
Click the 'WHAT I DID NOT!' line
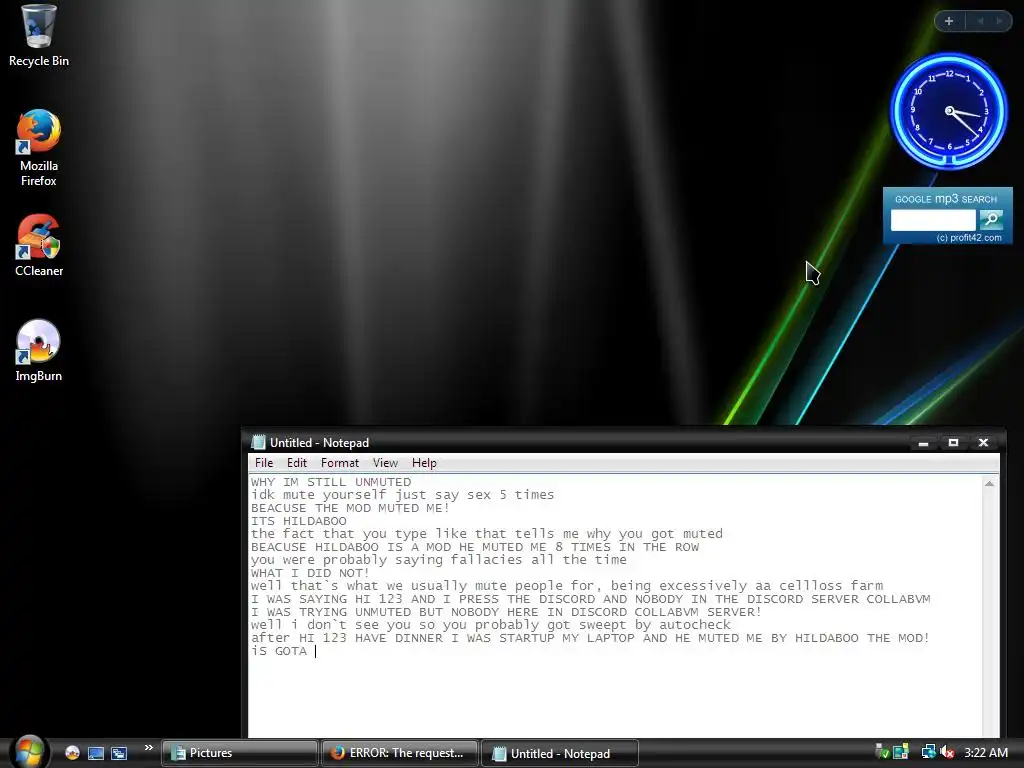tap(310, 573)
